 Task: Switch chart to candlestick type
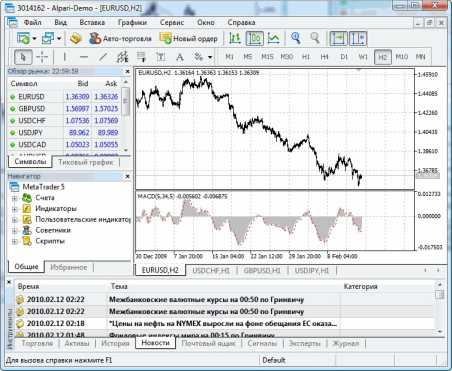pyautogui.click(x=255, y=39)
